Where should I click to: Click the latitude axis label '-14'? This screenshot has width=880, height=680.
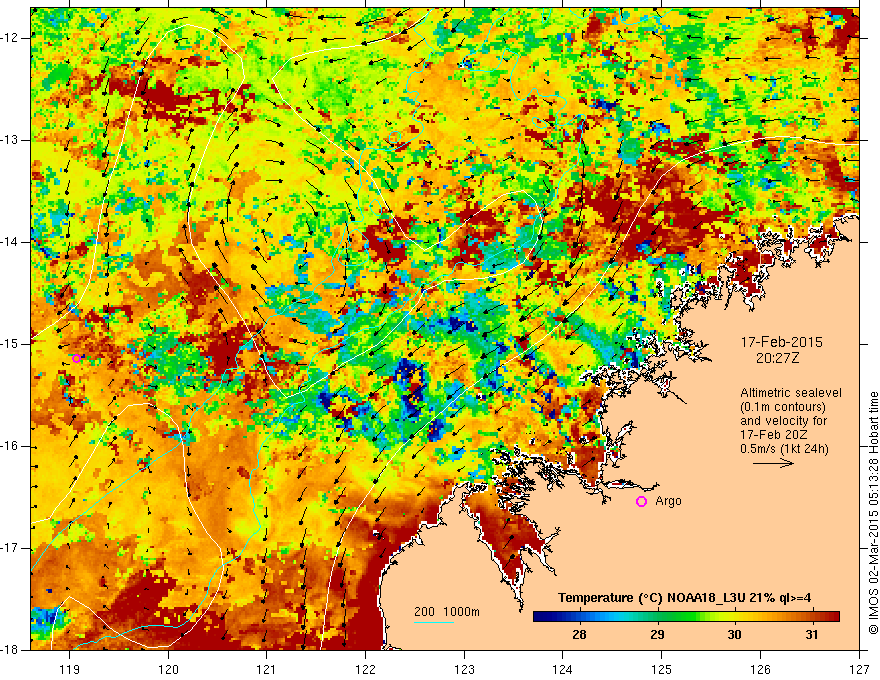(10, 242)
